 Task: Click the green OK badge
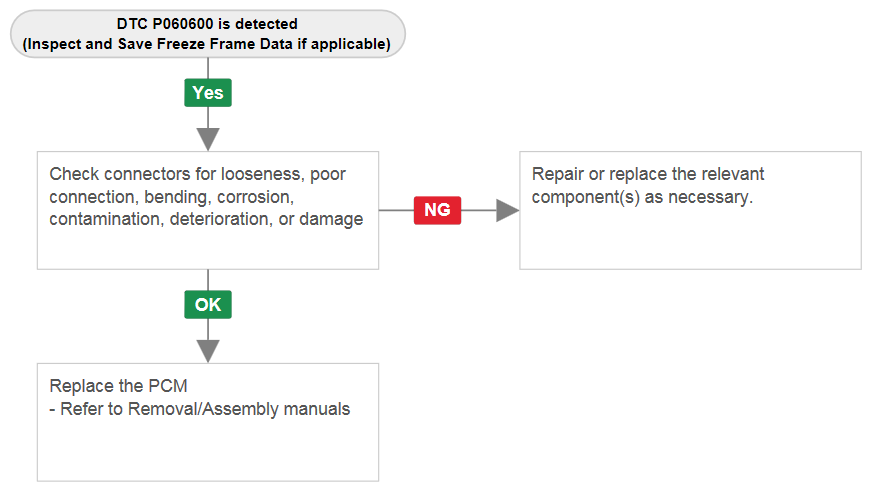pos(208,304)
